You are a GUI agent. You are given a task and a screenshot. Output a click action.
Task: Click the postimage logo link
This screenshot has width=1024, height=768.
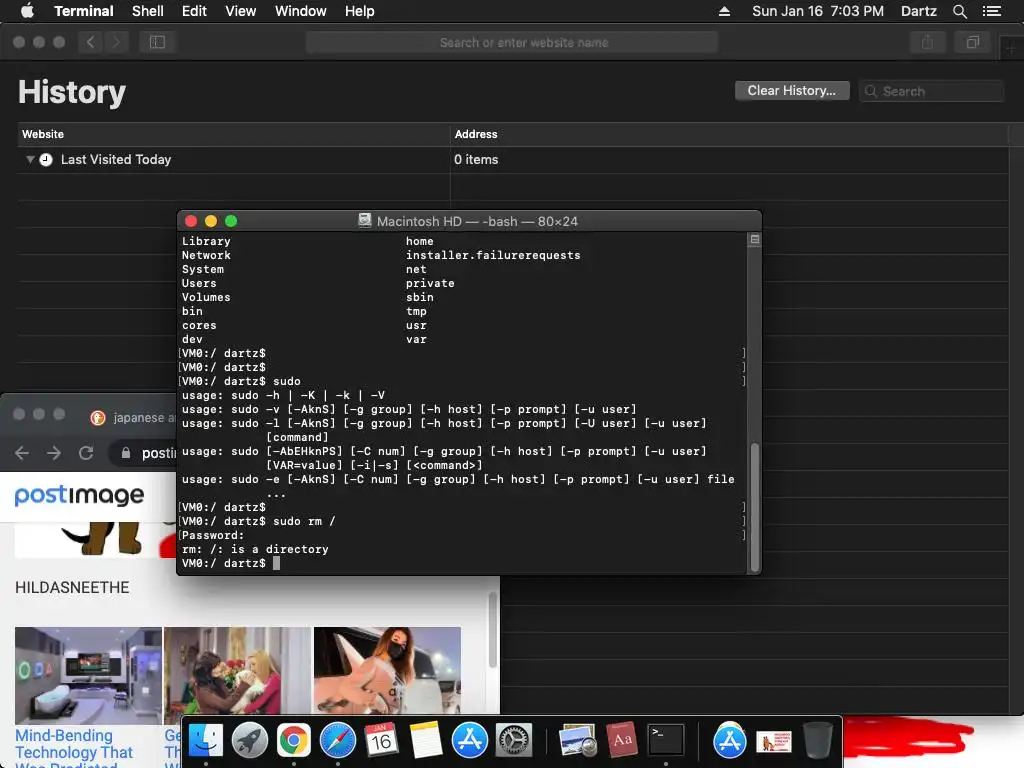[x=79, y=495]
